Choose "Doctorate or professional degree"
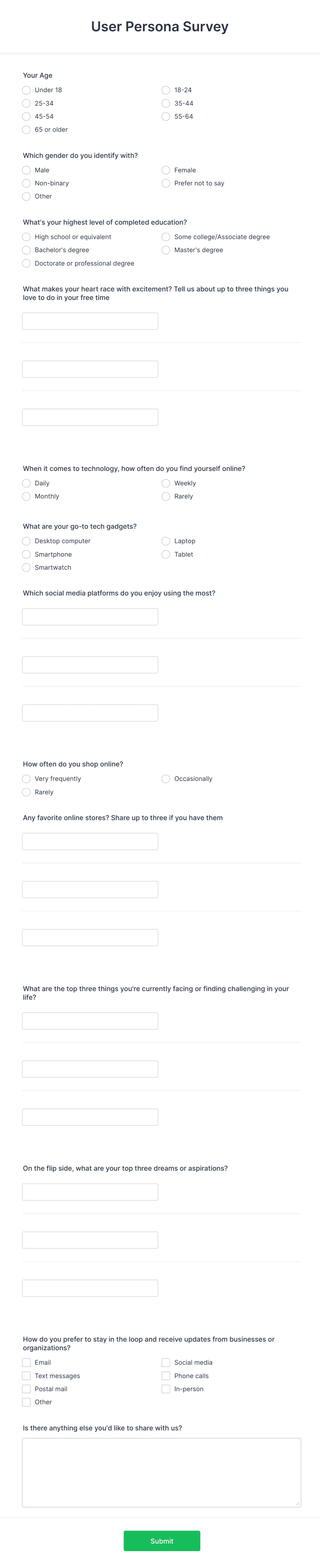Screen dimensions: 320x1568 (x=26, y=264)
